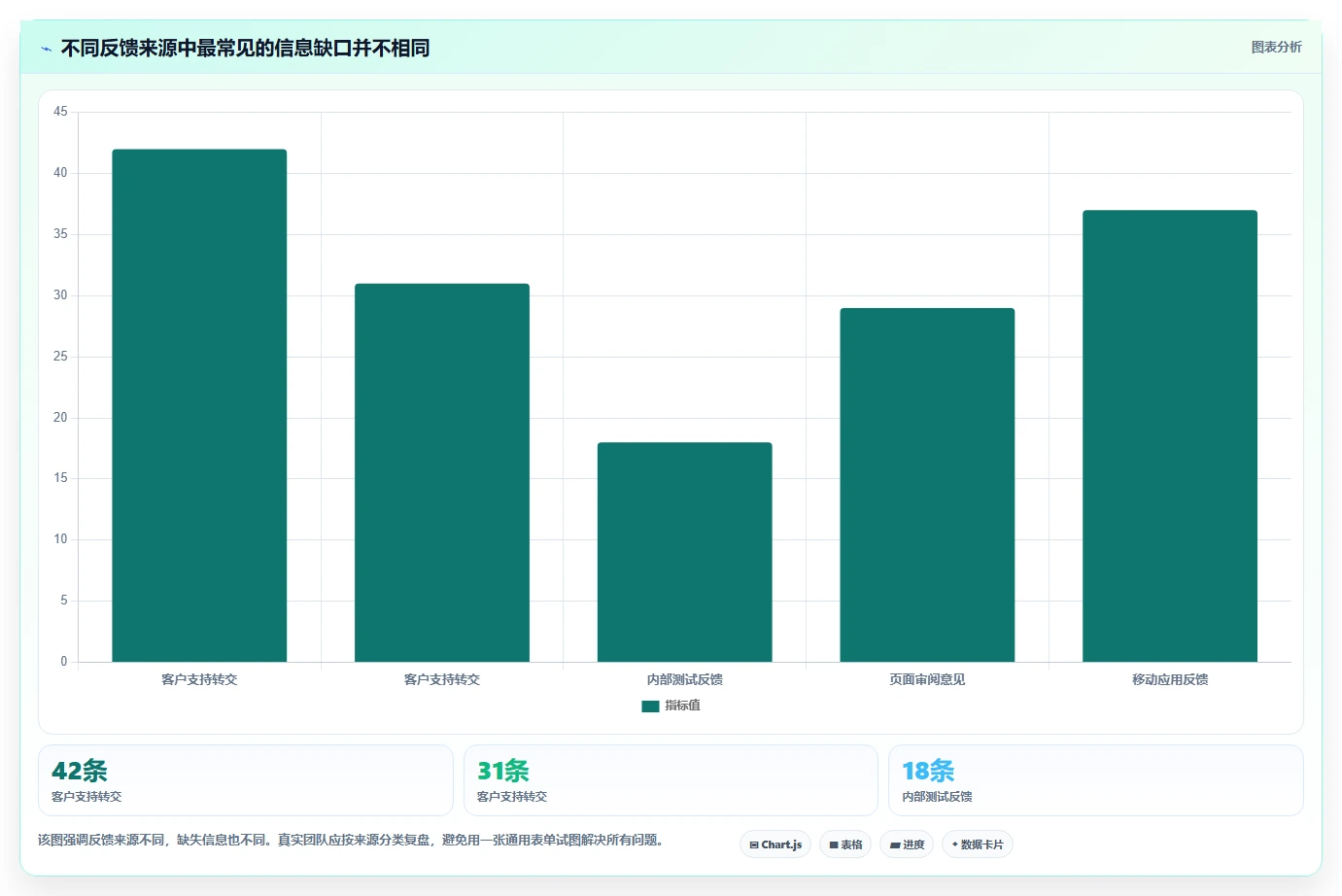Click the chart title 不同反馈来源中最常见的信息缺口并不相同
This screenshot has width=1342, height=896.
pyautogui.click(x=245, y=48)
